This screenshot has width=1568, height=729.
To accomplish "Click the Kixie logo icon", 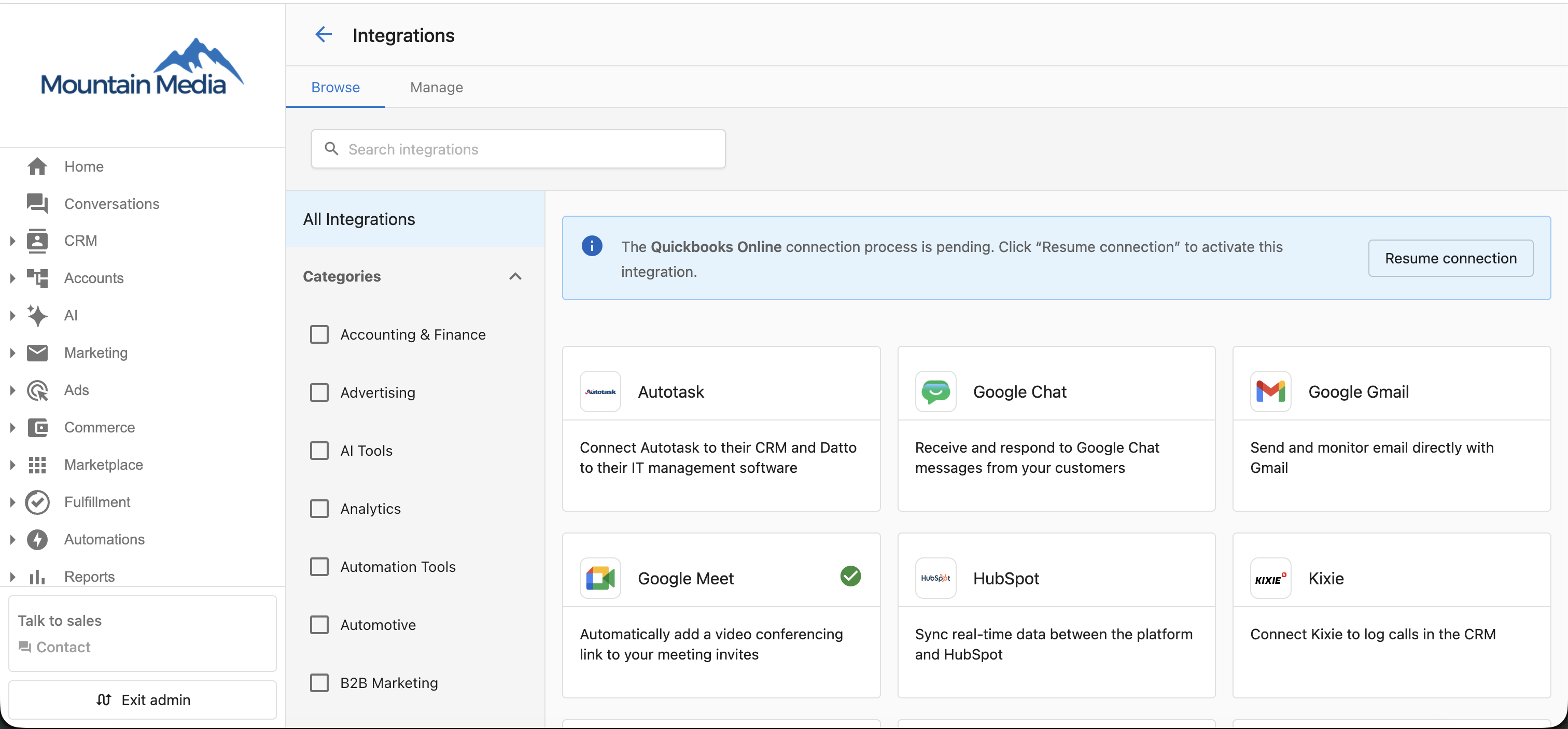I will click(x=1271, y=578).
